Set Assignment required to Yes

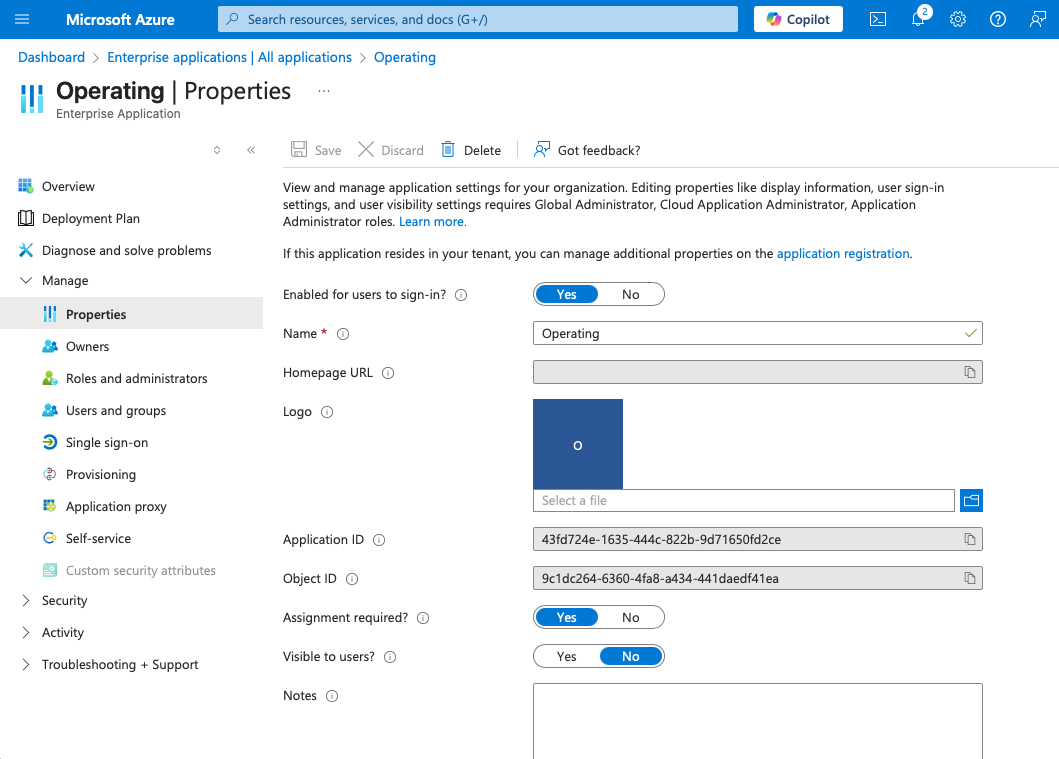pos(566,617)
